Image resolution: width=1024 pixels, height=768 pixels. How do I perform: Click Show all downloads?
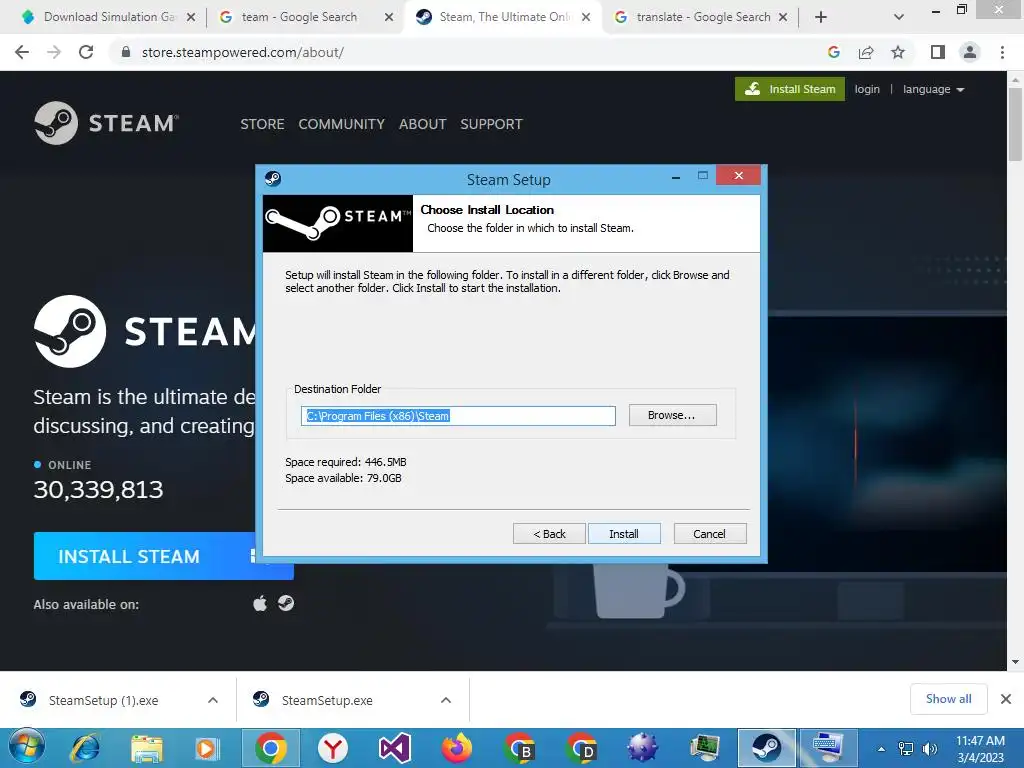click(948, 699)
